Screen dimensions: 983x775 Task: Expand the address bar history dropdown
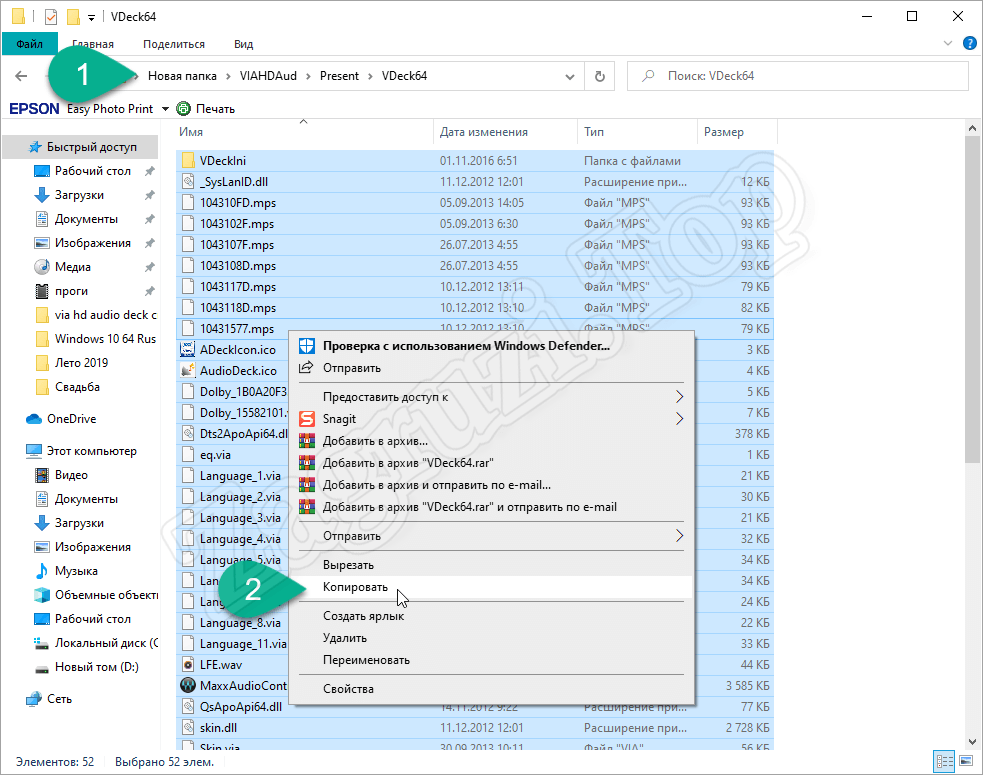pyautogui.click(x=570, y=76)
